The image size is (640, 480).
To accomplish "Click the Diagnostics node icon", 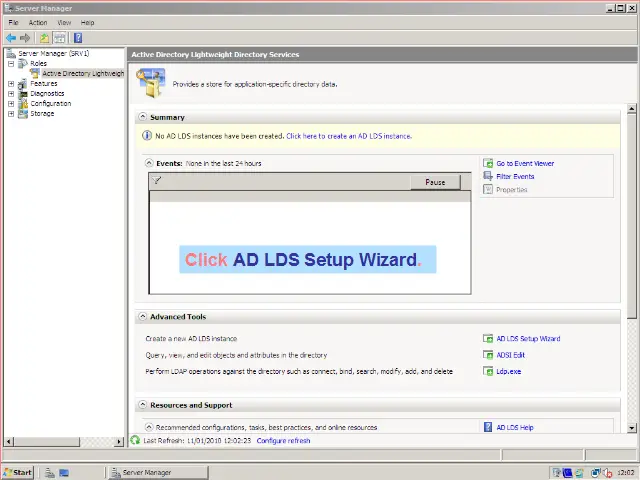I will coord(23,93).
